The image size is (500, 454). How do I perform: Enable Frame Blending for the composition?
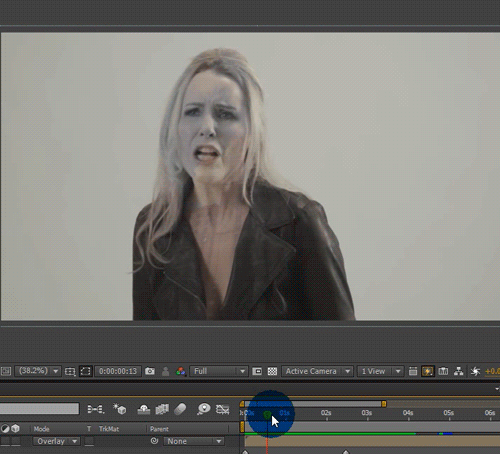[162, 409]
